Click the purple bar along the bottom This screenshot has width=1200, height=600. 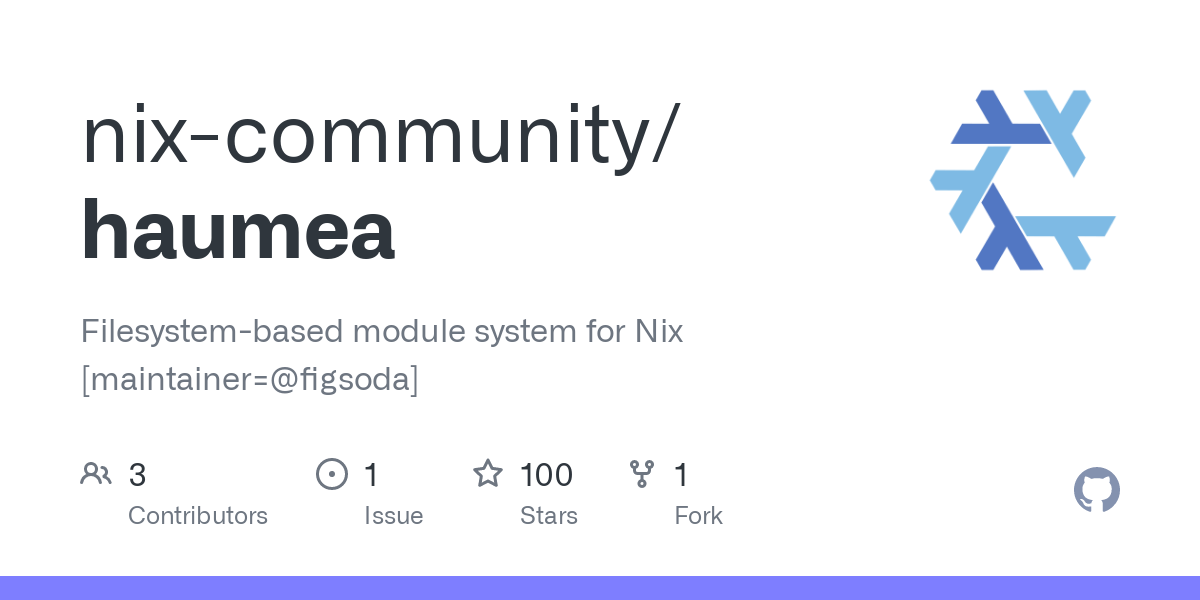point(600,588)
